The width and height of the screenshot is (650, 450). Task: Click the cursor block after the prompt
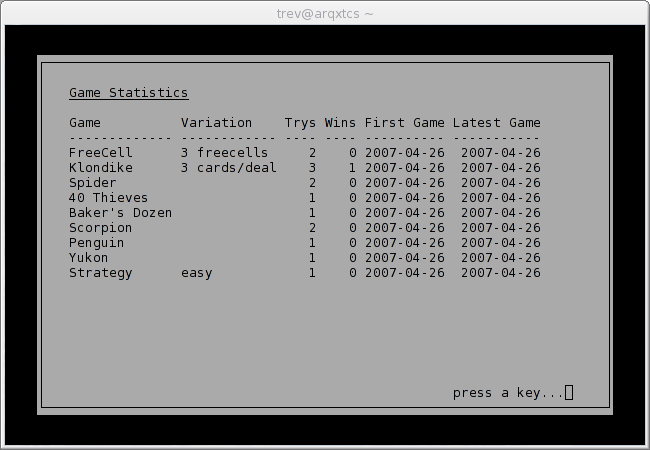tap(569, 393)
